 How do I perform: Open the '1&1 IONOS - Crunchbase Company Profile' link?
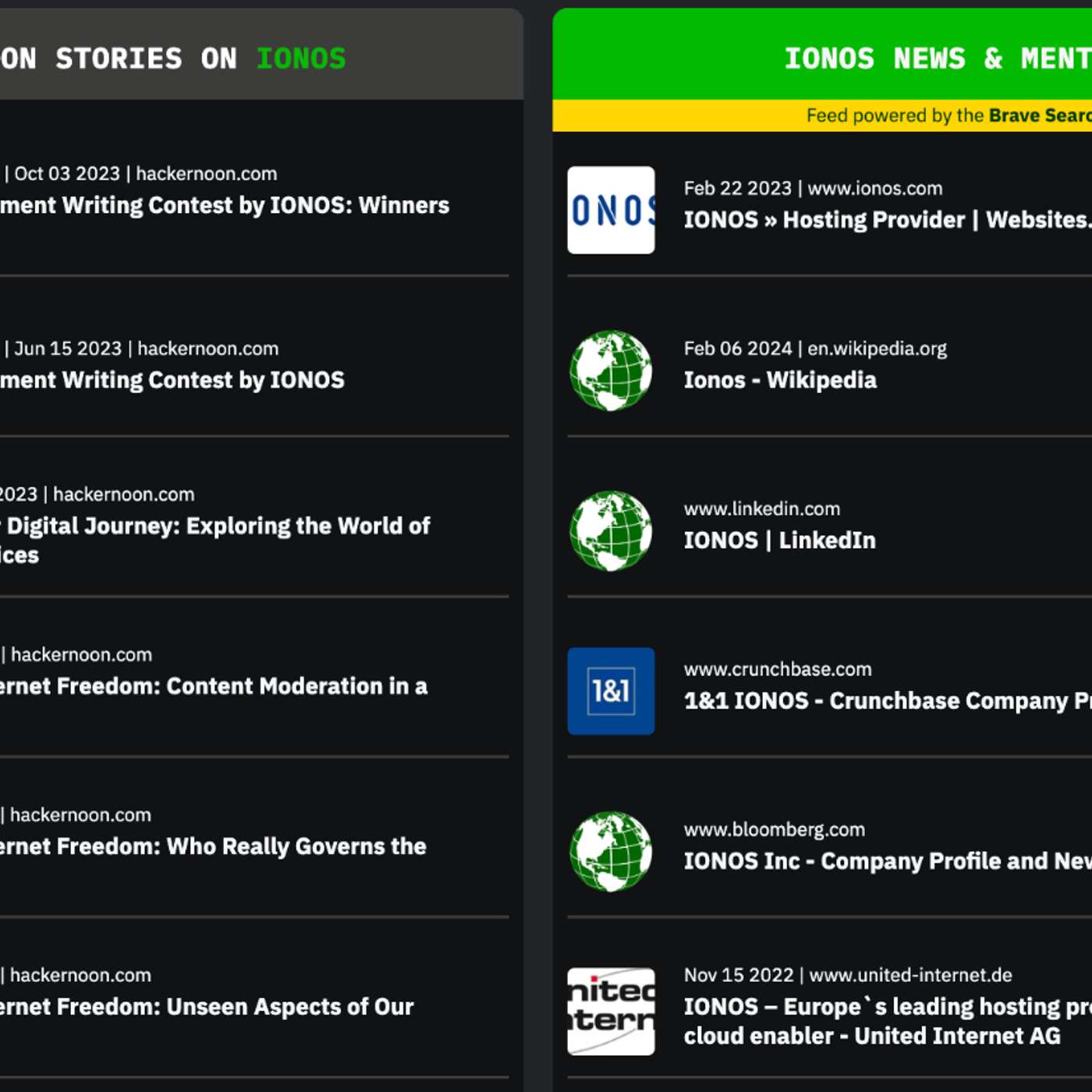pyautogui.click(x=881, y=700)
